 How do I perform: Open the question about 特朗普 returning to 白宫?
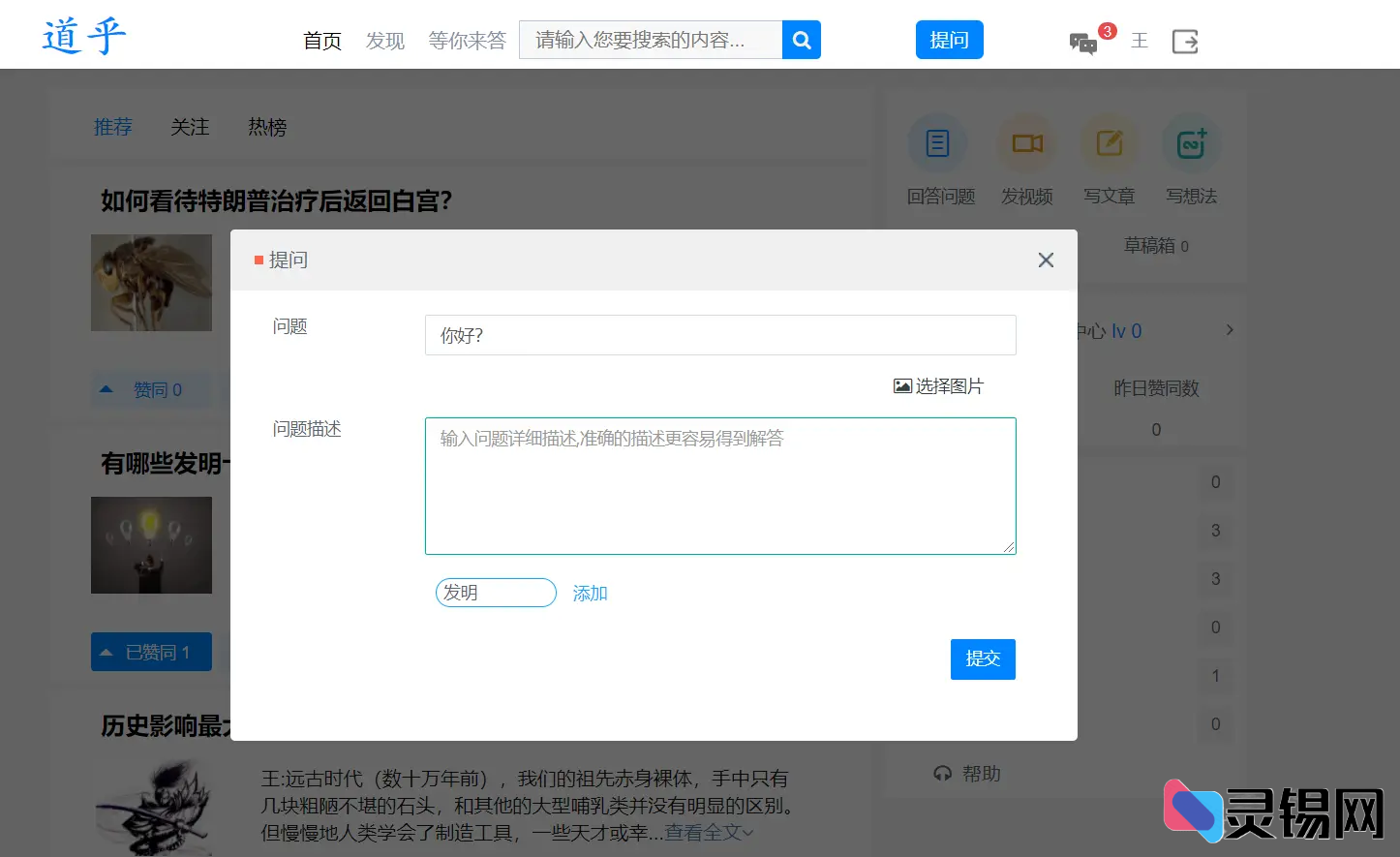point(277,200)
